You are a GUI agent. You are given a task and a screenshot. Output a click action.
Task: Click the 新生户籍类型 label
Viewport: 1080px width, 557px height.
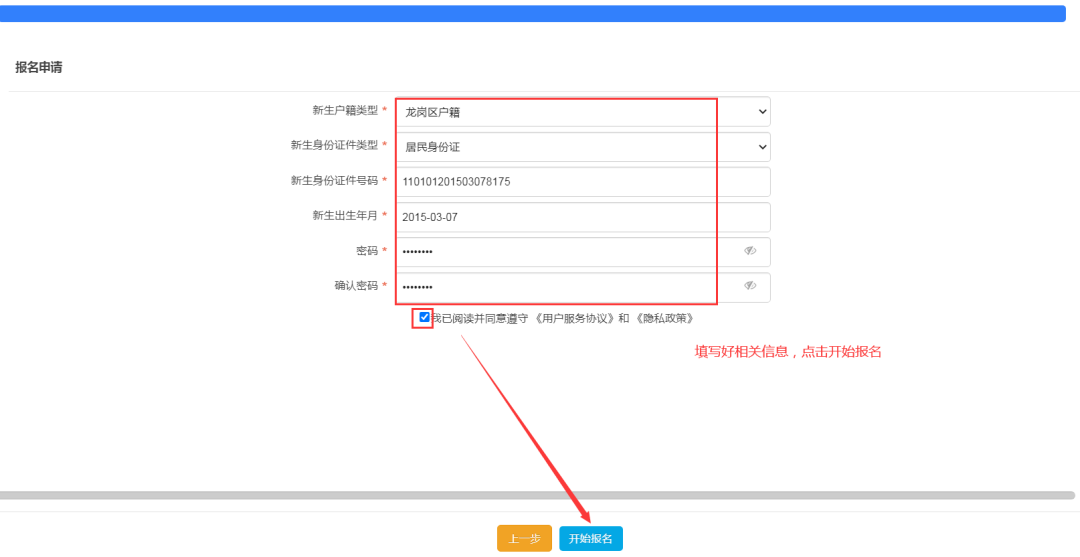(x=345, y=111)
